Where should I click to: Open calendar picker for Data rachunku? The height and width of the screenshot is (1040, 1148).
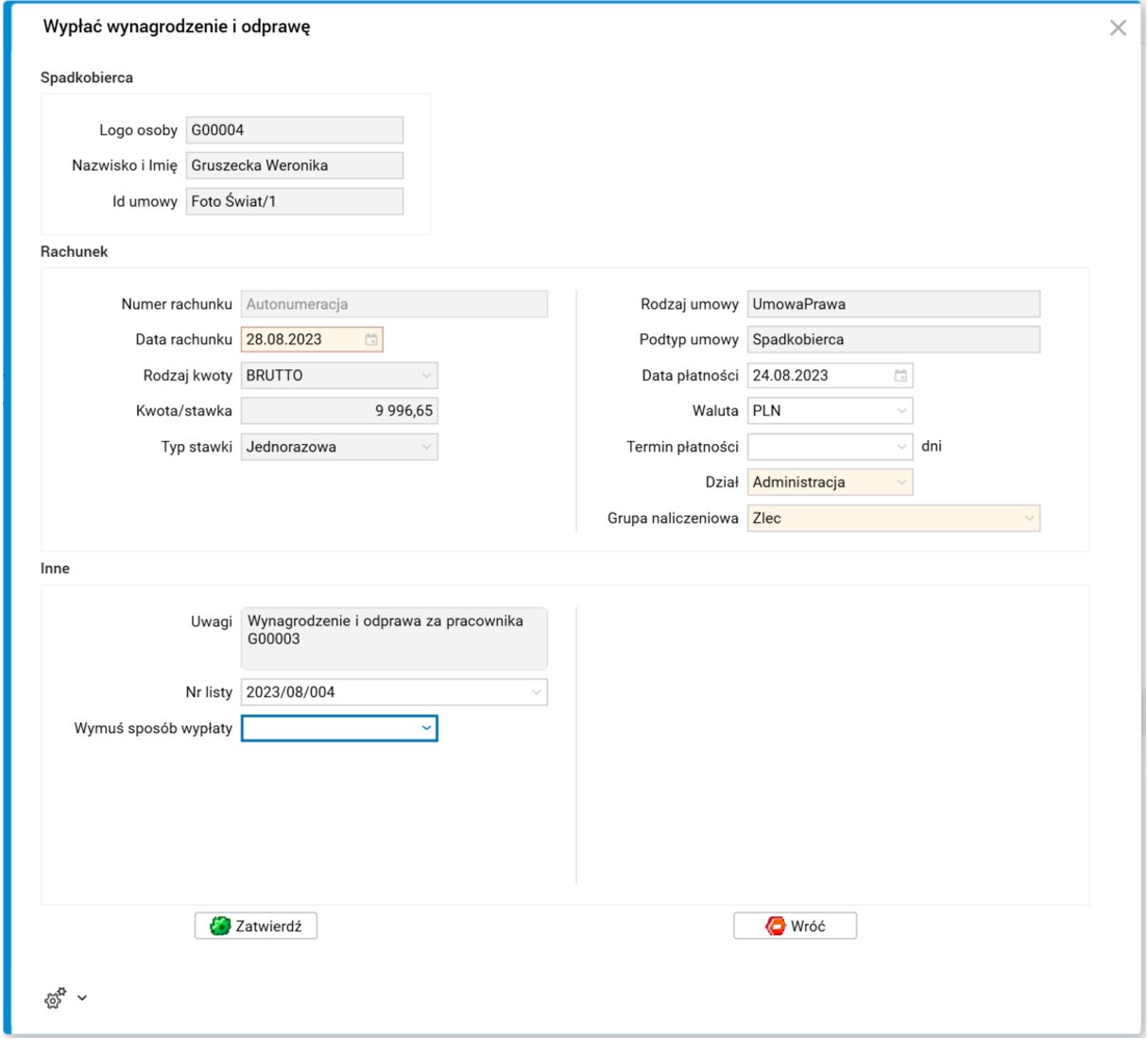point(371,340)
